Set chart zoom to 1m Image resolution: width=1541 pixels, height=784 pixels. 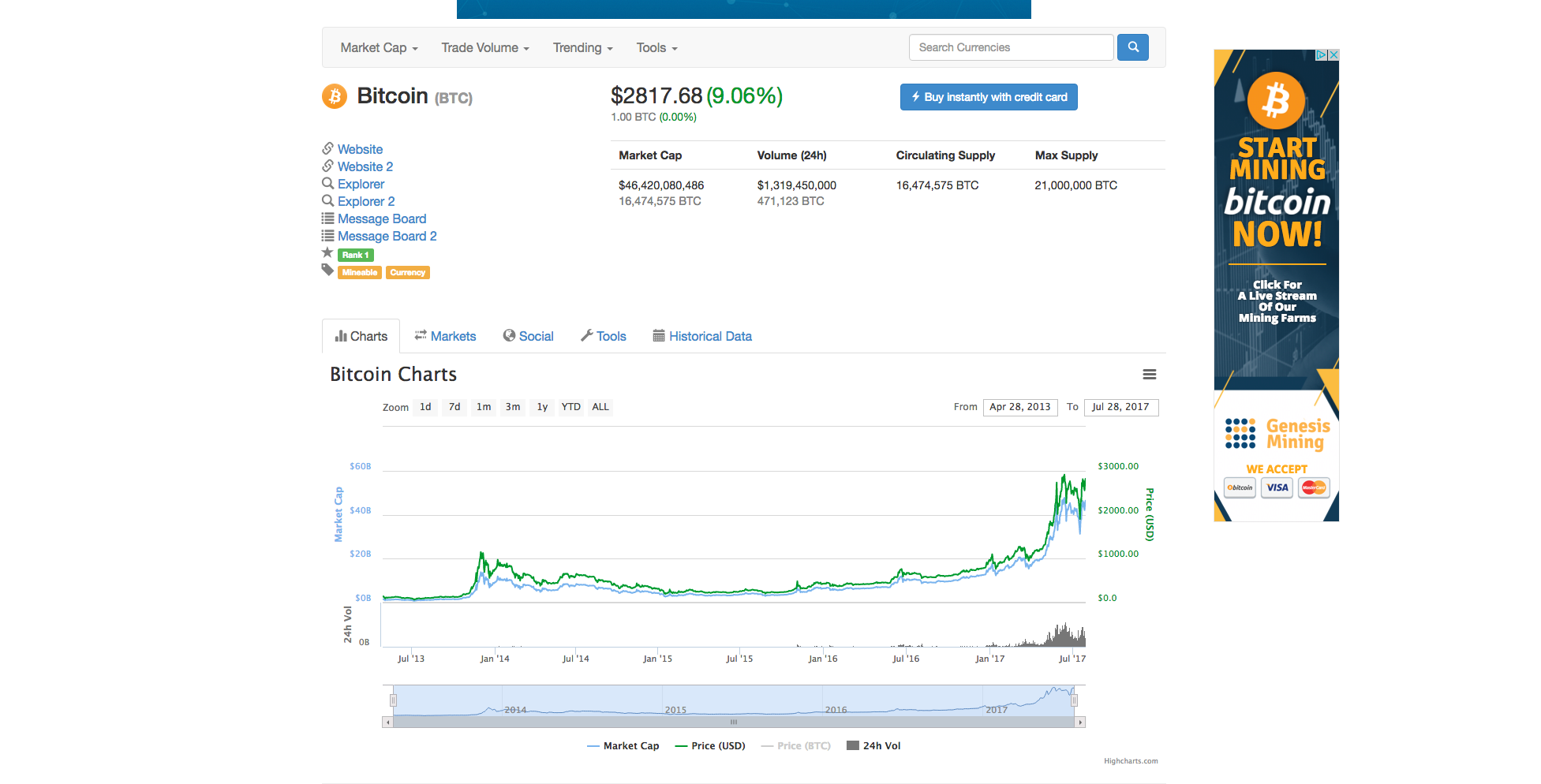tap(484, 407)
